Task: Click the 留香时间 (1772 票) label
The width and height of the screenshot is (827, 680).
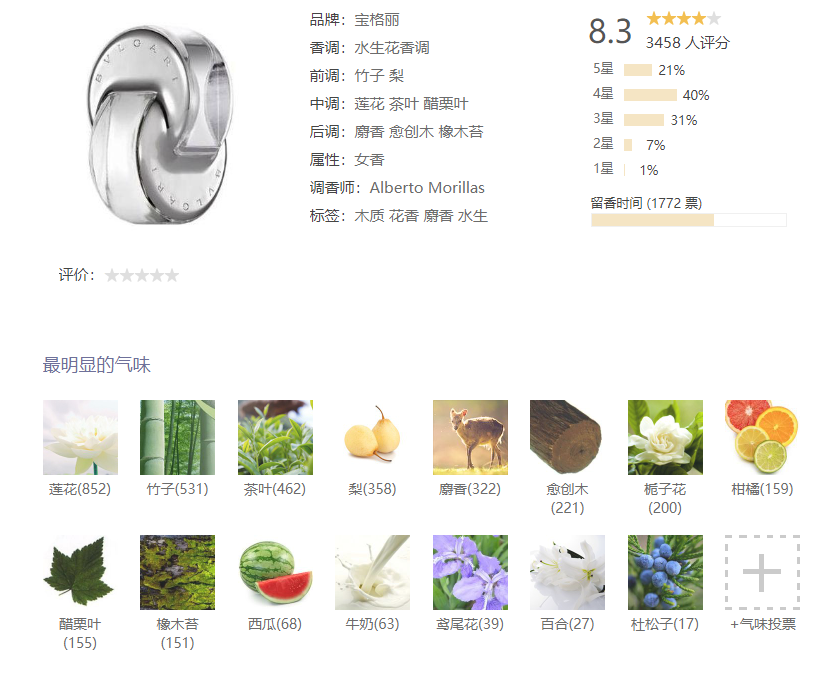Action: coord(647,203)
